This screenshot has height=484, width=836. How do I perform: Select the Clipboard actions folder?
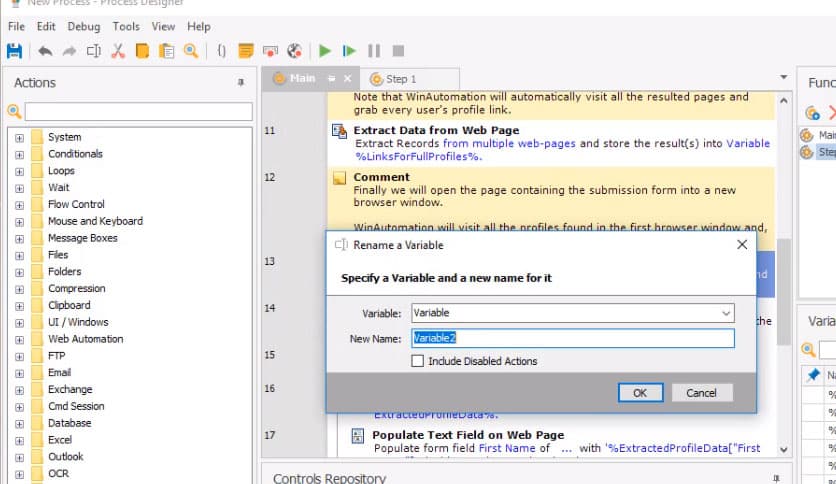tap(69, 305)
